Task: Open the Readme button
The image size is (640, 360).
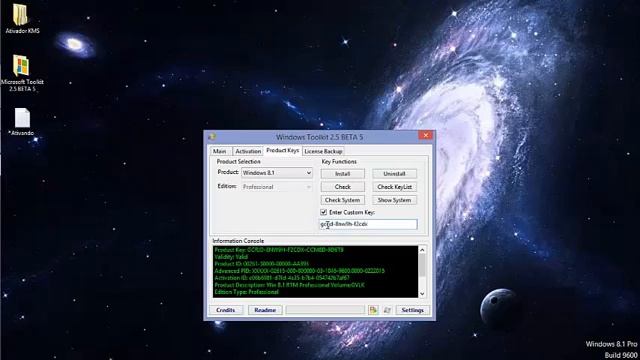Action: (265, 310)
